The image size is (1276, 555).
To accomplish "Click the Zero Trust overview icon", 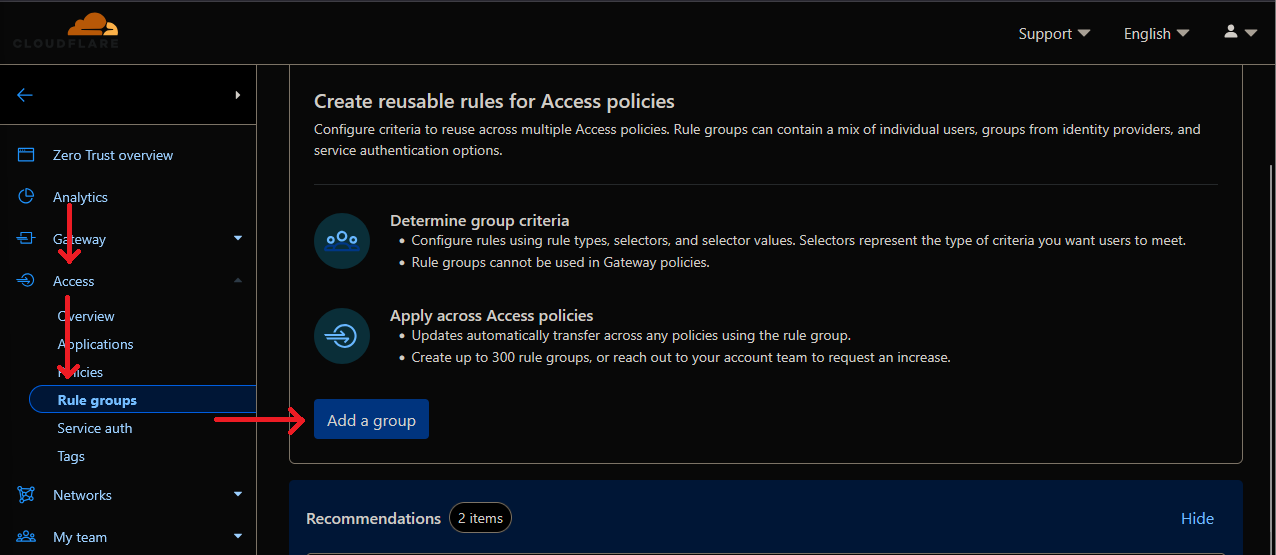I will [26, 155].
